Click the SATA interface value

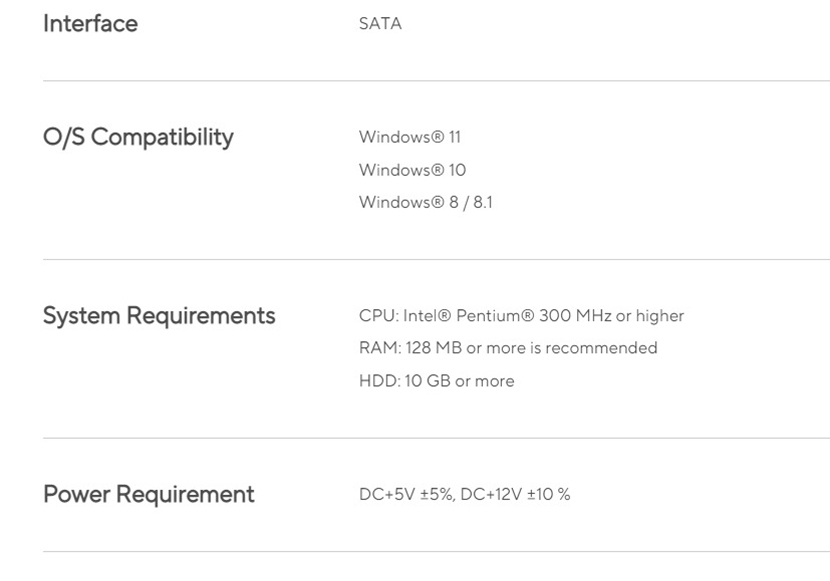click(x=380, y=24)
